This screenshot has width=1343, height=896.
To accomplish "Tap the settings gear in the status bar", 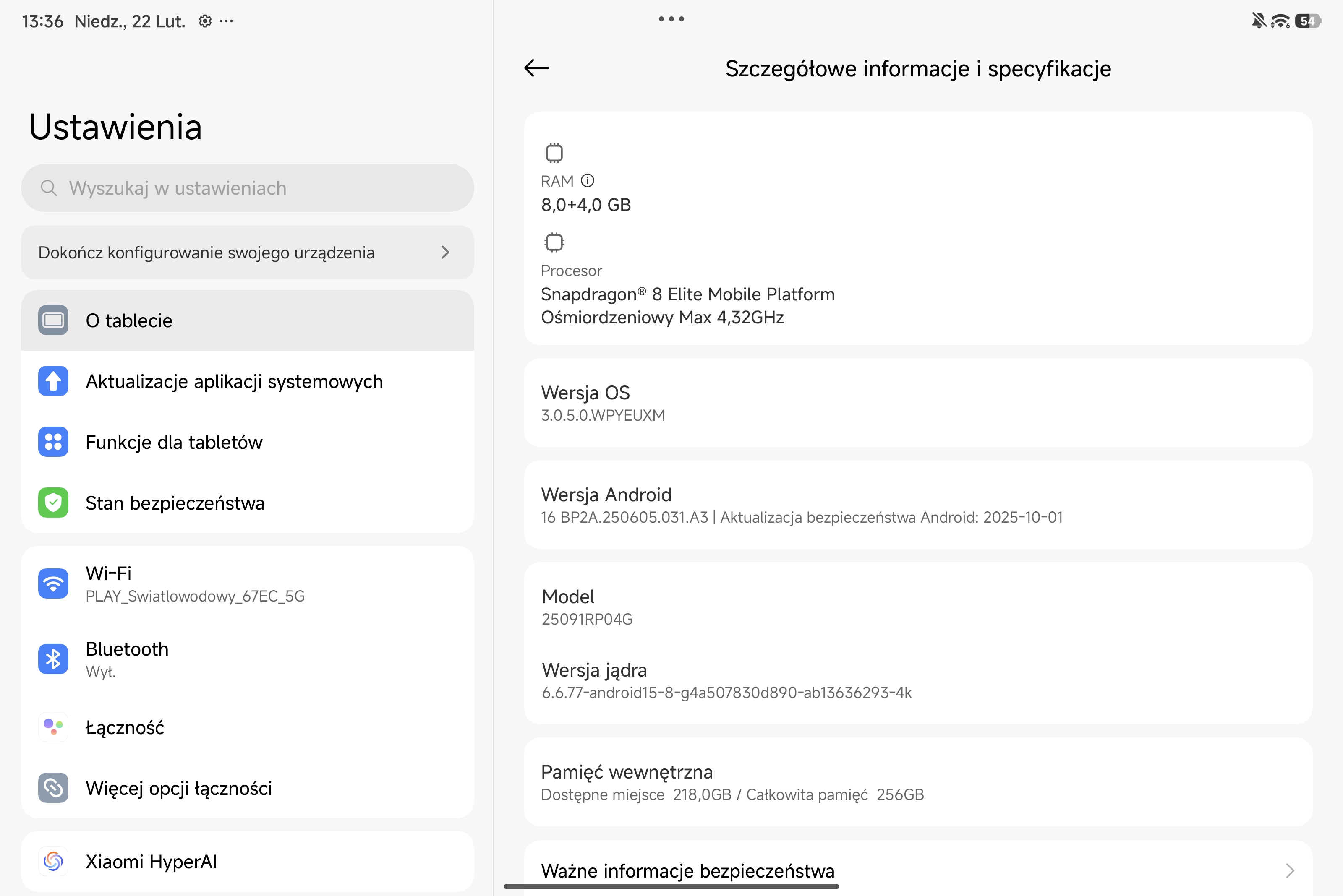I will (x=205, y=21).
